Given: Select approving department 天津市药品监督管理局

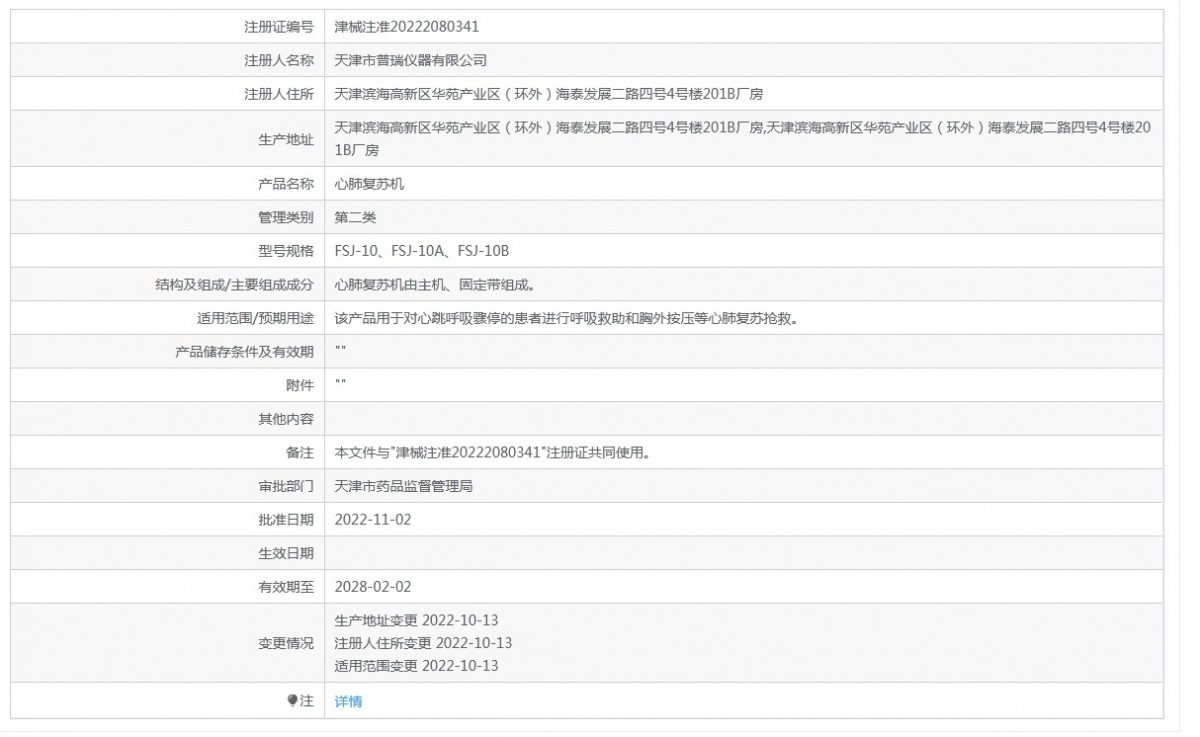Looking at the screenshot, I should tap(403, 486).
